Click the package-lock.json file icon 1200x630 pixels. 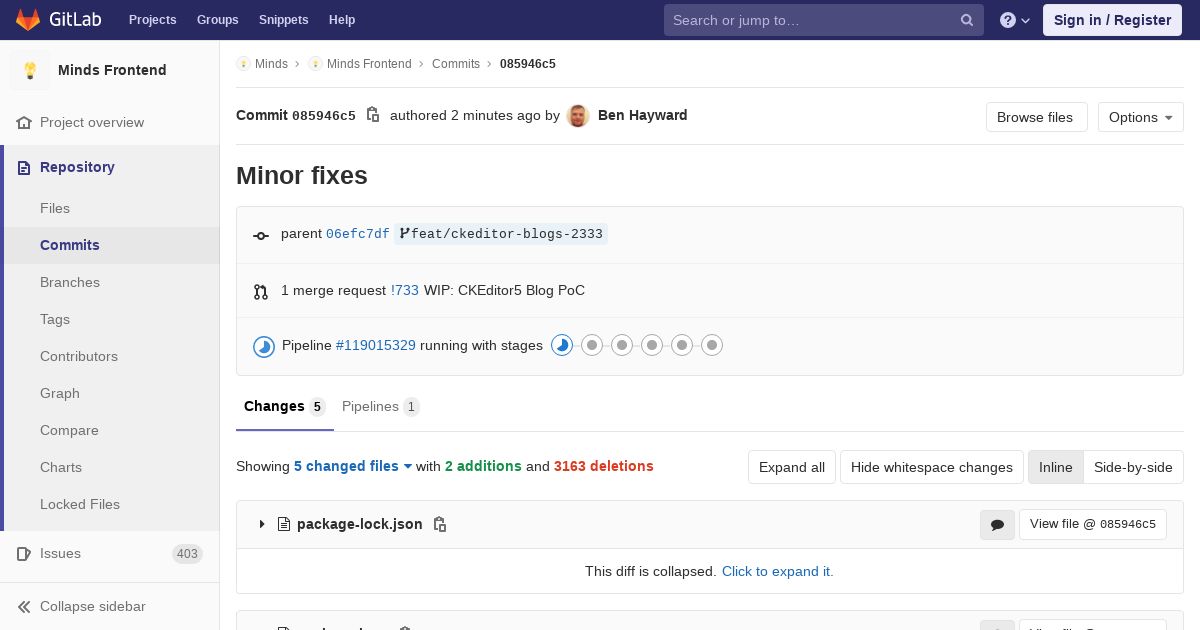(x=284, y=524)
